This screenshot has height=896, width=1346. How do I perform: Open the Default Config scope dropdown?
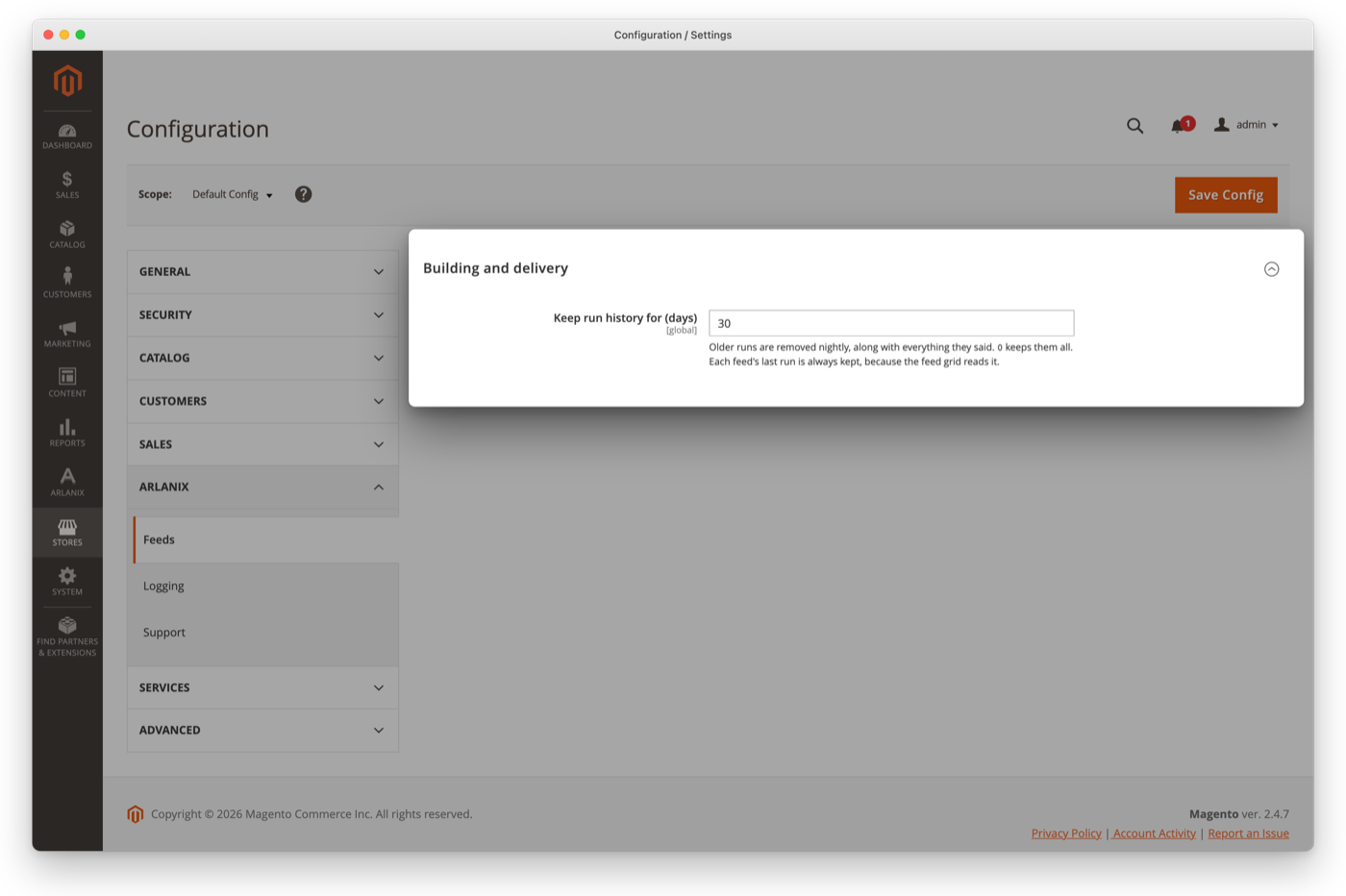pos(232,194)
